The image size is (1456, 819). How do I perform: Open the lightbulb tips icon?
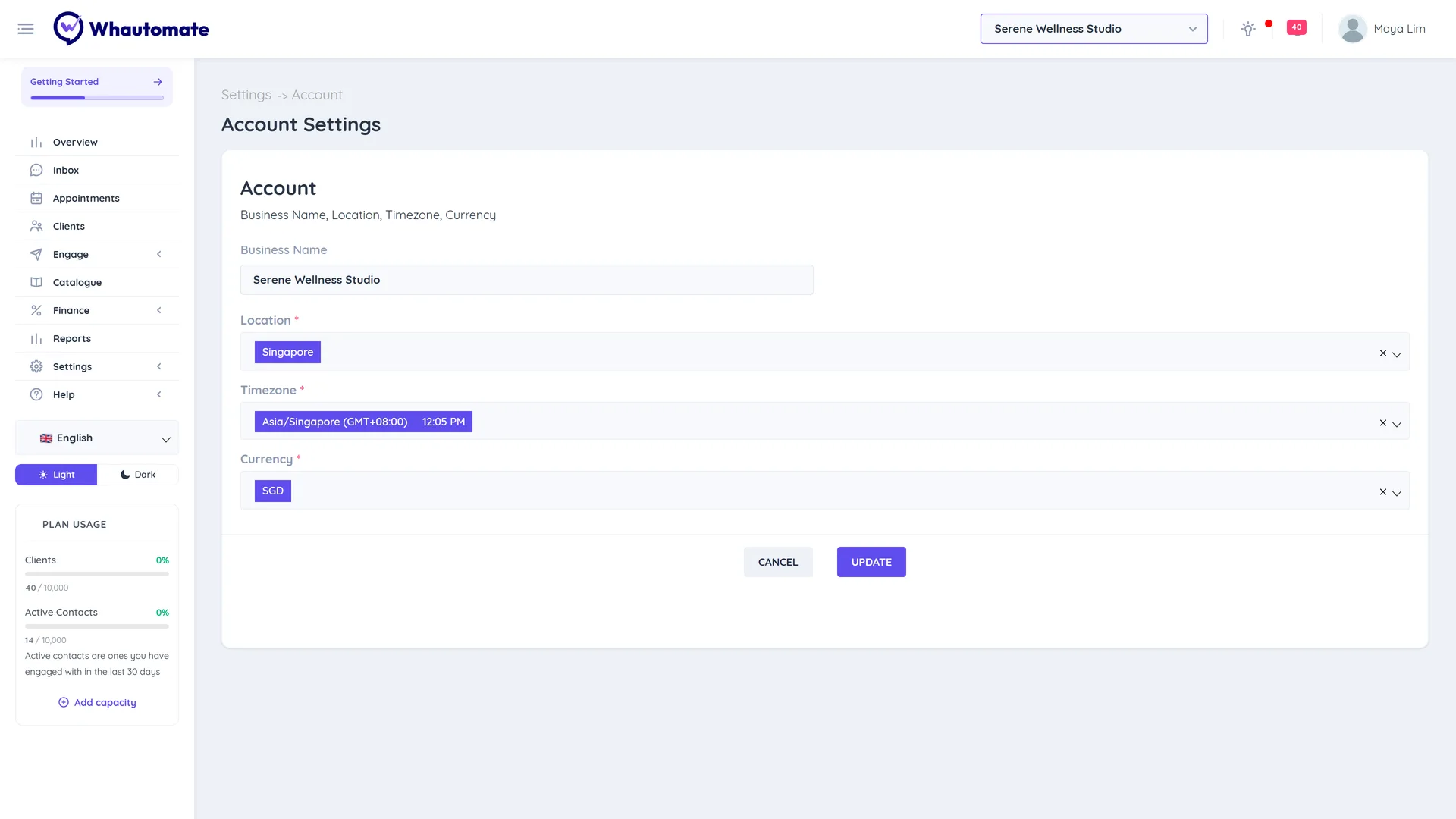pyautogui.click(x=1247, y=29)
